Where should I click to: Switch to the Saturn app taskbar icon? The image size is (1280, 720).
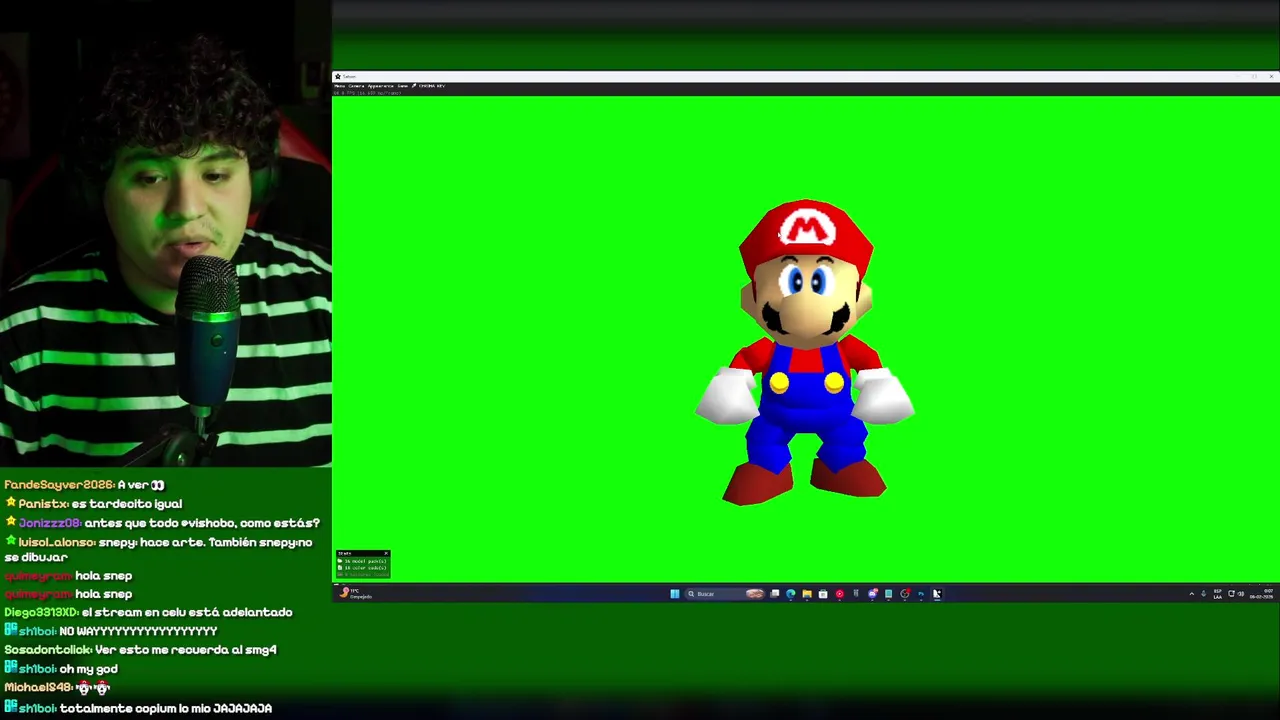coord(937,594)
